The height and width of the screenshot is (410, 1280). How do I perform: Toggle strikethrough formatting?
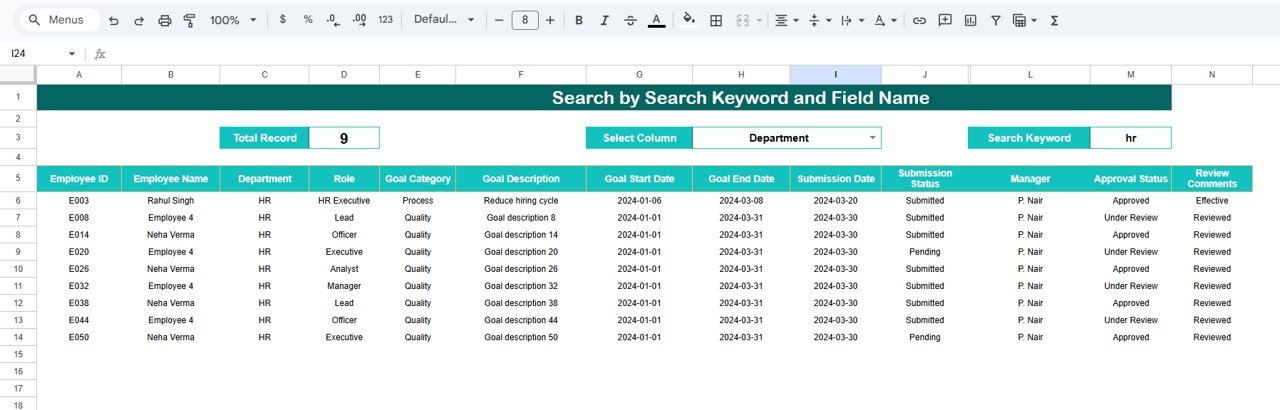point(630,20)
